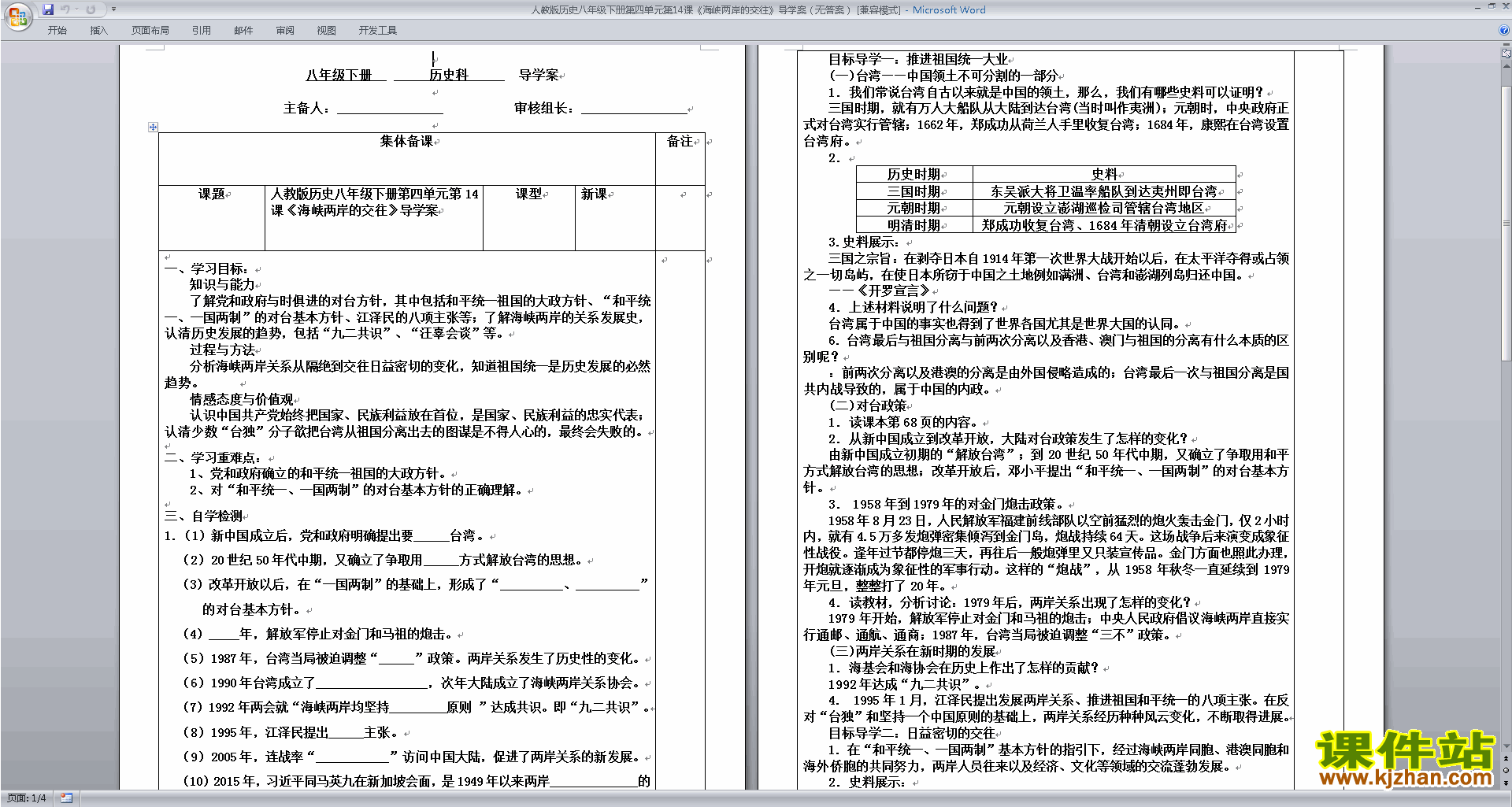Open the 邮件 ribbon tab
Image resolution: width=1512 pixels, height=807 pixels.
243,30
